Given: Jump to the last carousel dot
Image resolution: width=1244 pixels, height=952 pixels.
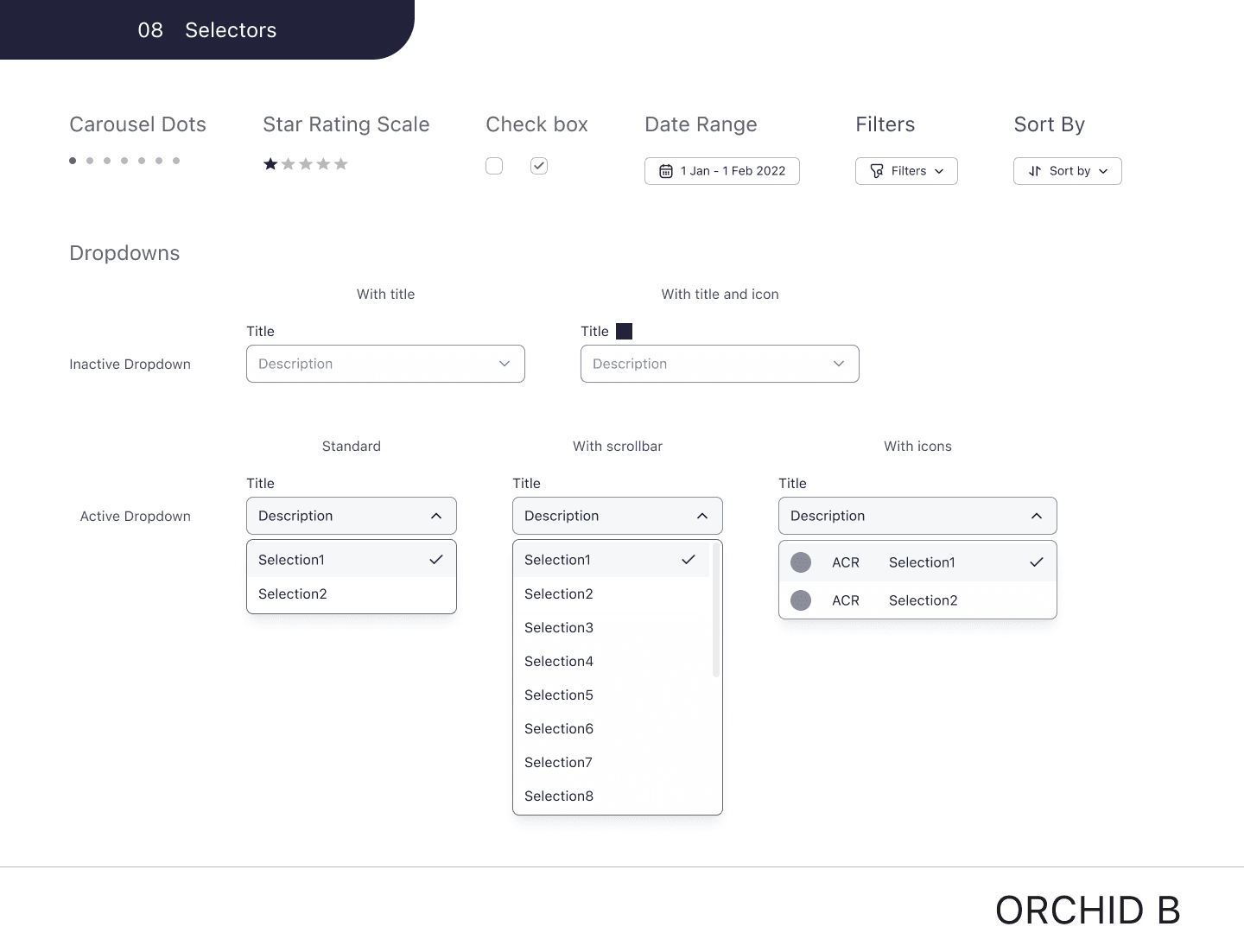Looking at the screenshot, I should 176,161.
